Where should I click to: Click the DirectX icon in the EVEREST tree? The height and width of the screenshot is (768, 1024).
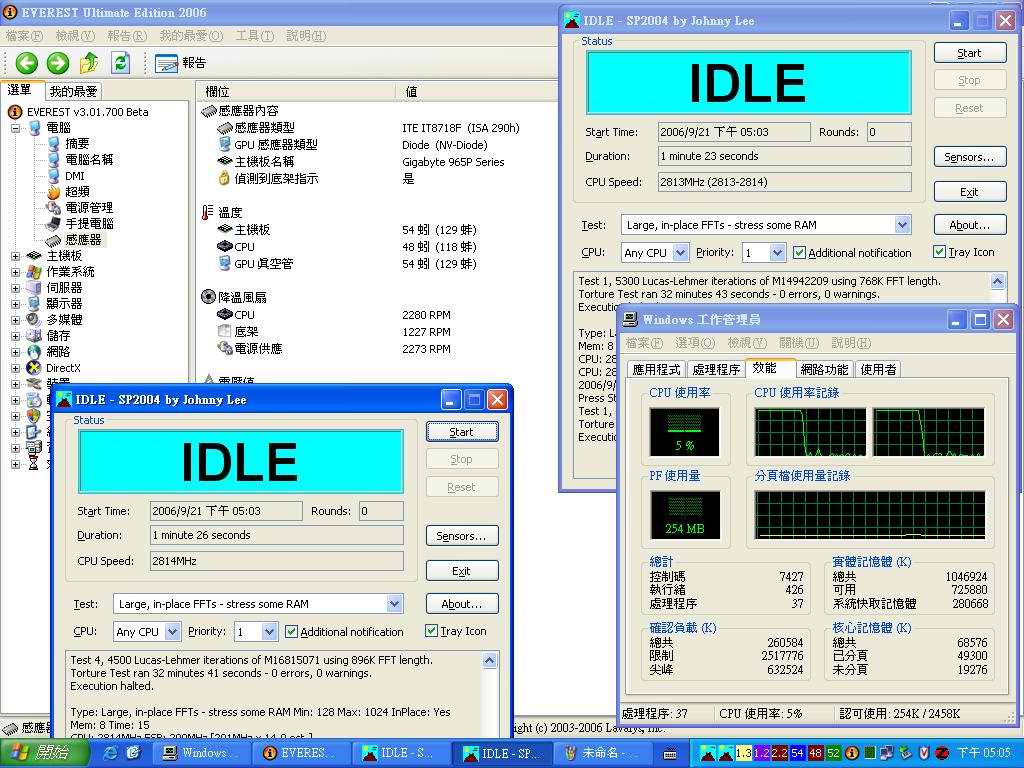coord(35,368)
